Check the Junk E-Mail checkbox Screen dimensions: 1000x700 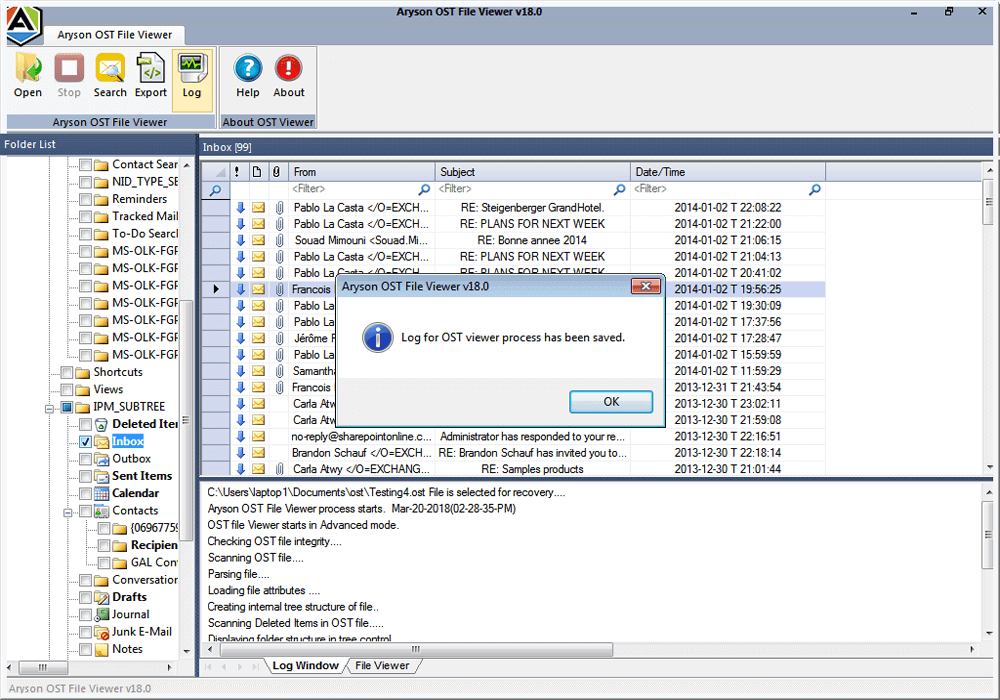coord(85,632)
